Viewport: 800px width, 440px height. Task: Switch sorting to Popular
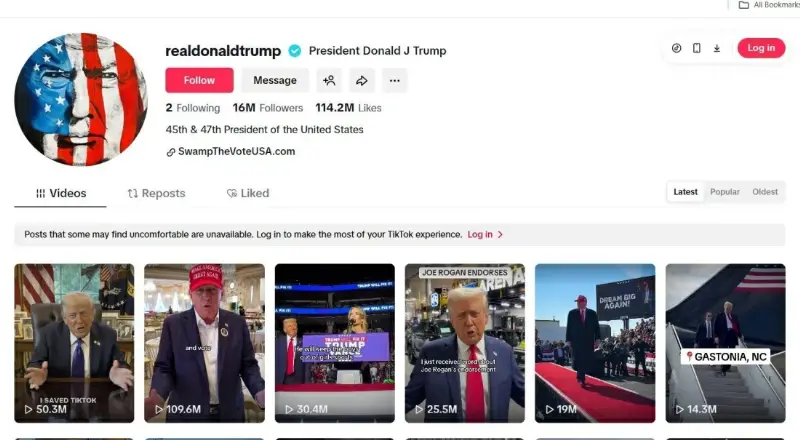(x=724, y=192)
